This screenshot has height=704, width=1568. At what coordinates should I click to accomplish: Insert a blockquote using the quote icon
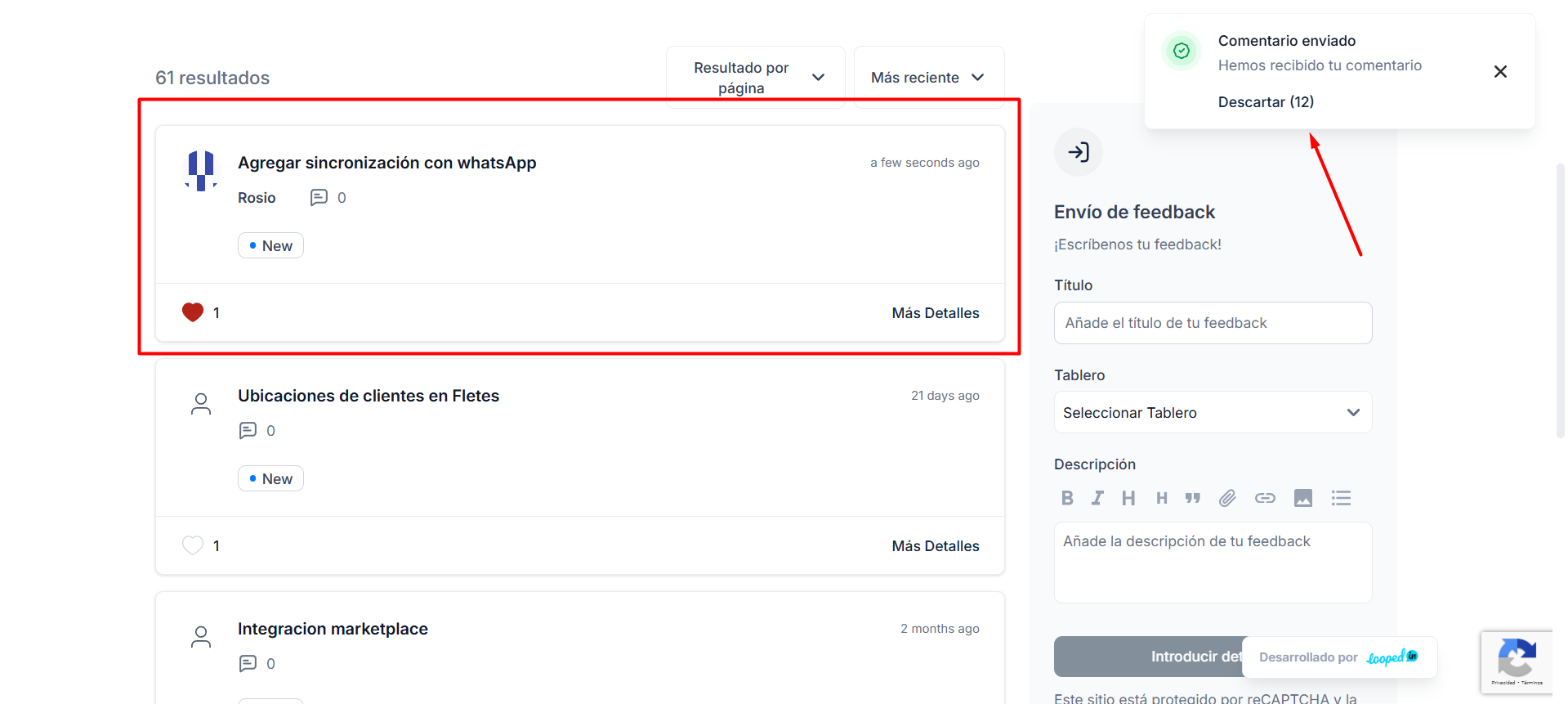[x=1193, y=498]
